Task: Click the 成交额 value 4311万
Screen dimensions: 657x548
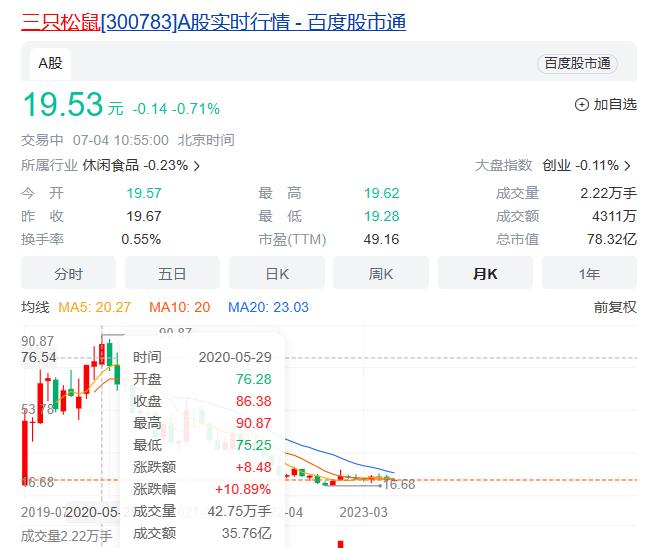Action: point(614,216)
